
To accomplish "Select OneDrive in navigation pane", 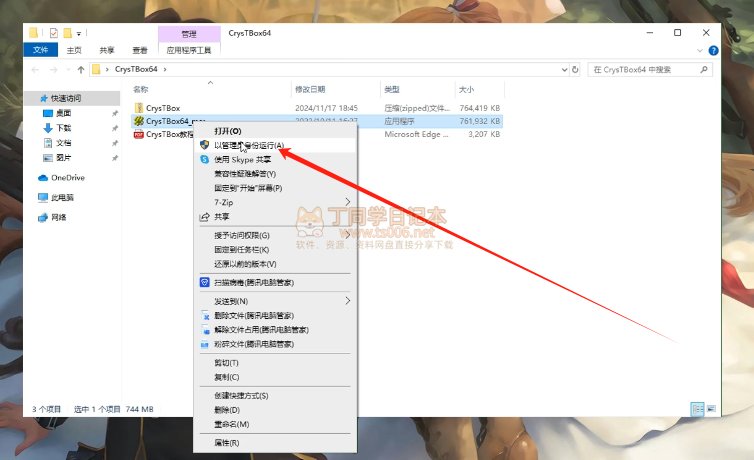I will (x=68, y=177).
